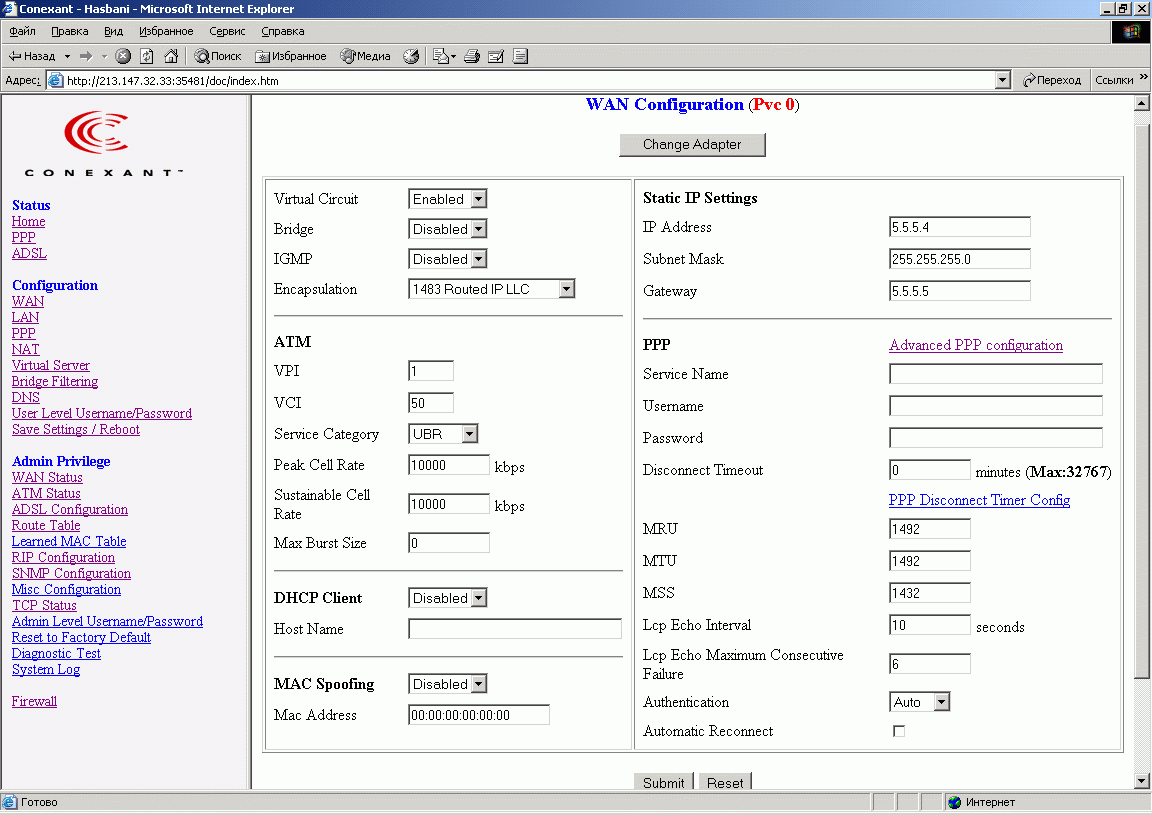
Task: Click the page icon in address bar
Action: click(x=55, y=80)
